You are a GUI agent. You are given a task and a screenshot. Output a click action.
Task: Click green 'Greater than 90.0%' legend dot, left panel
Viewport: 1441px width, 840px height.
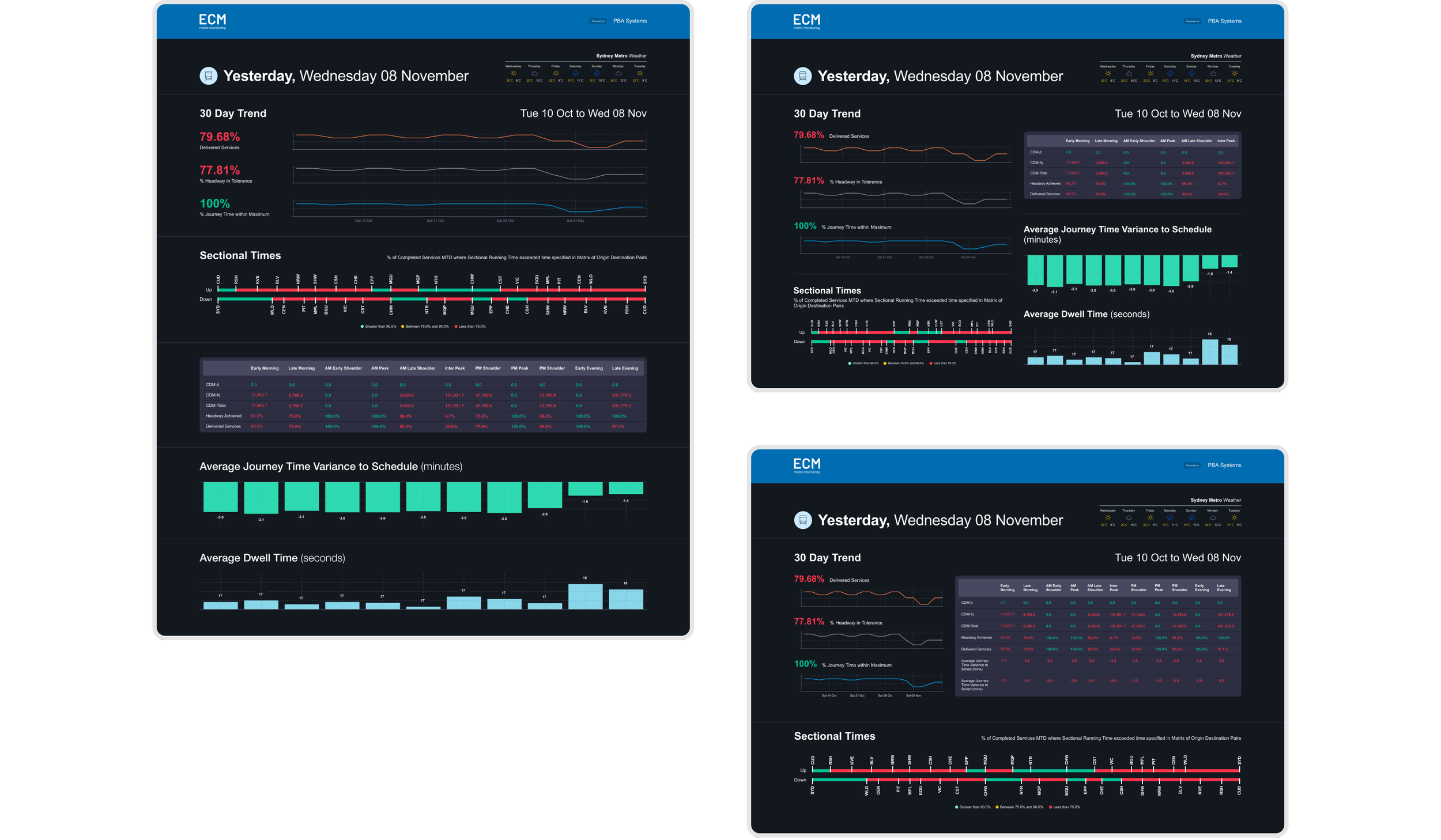coord(362,326)
